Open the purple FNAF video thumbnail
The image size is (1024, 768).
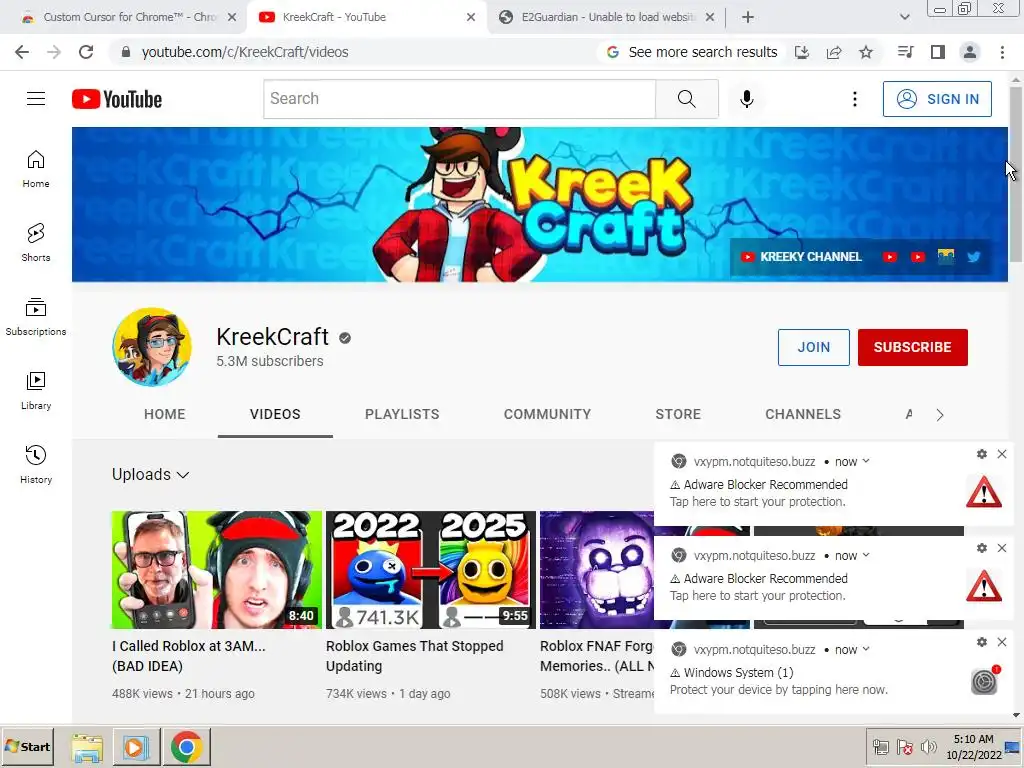pos(597,569)
